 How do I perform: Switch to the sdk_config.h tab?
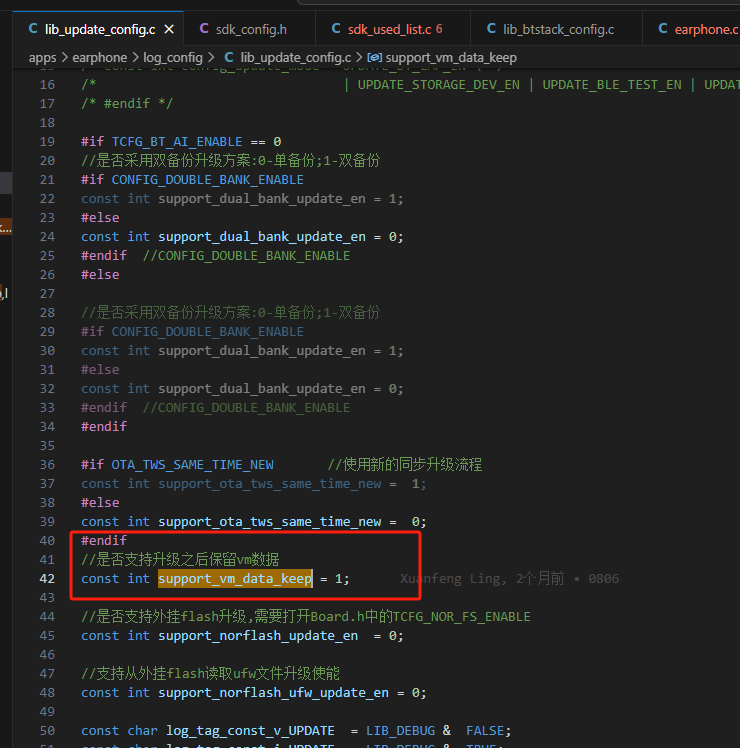[x=249, y=30]
